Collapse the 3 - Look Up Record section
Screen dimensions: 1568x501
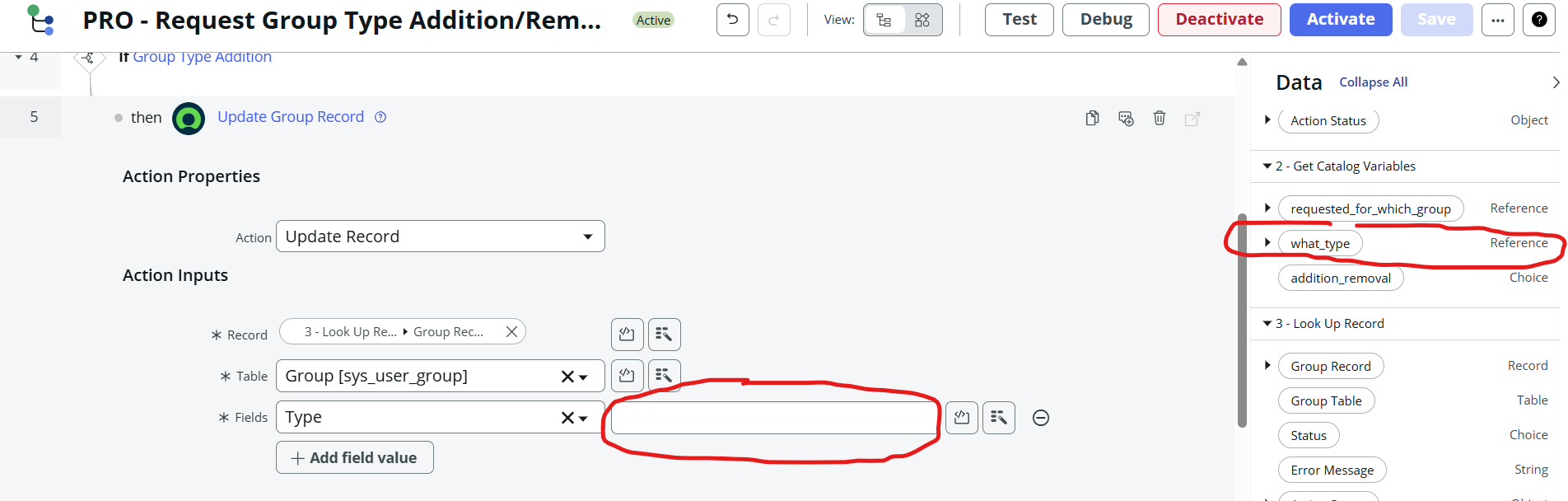pyautogui.click(x=1267, y=324)
